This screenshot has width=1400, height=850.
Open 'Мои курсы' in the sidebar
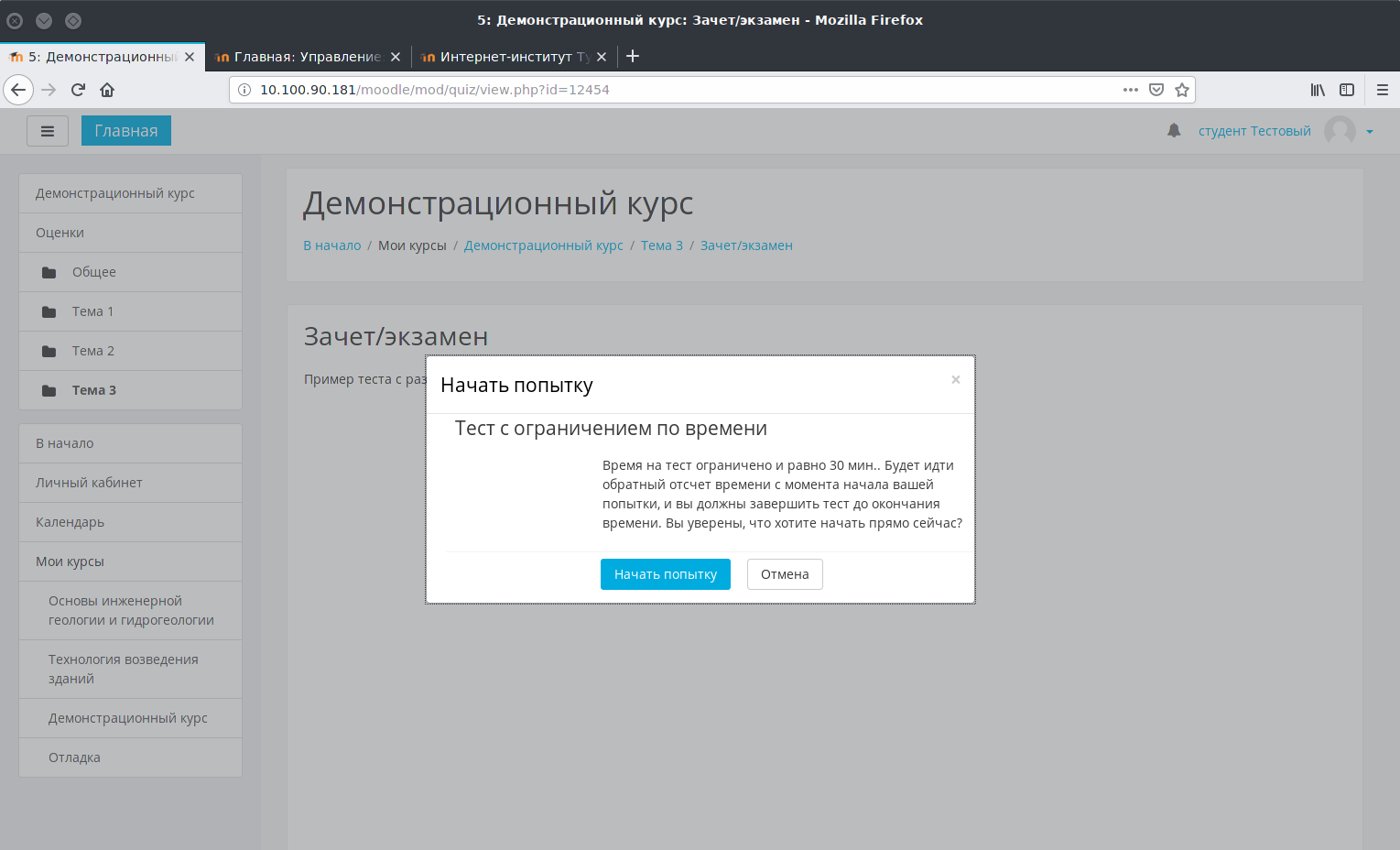[x=130, y=561]
